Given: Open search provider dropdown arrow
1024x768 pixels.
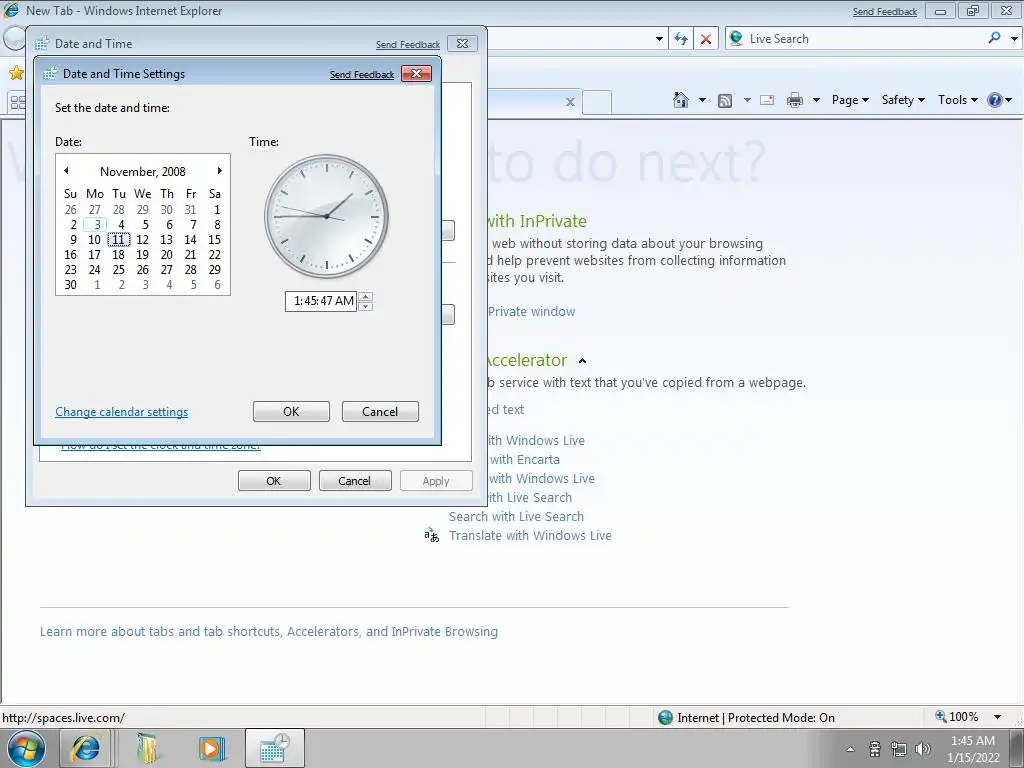Looking at the screenshot, I should coord(1014,39).
